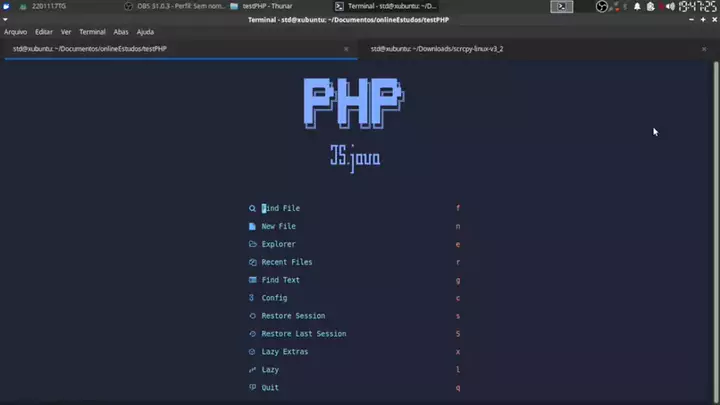Click the terminal vertical scrollbar
The image size is (720, 405).
[716, 230]
